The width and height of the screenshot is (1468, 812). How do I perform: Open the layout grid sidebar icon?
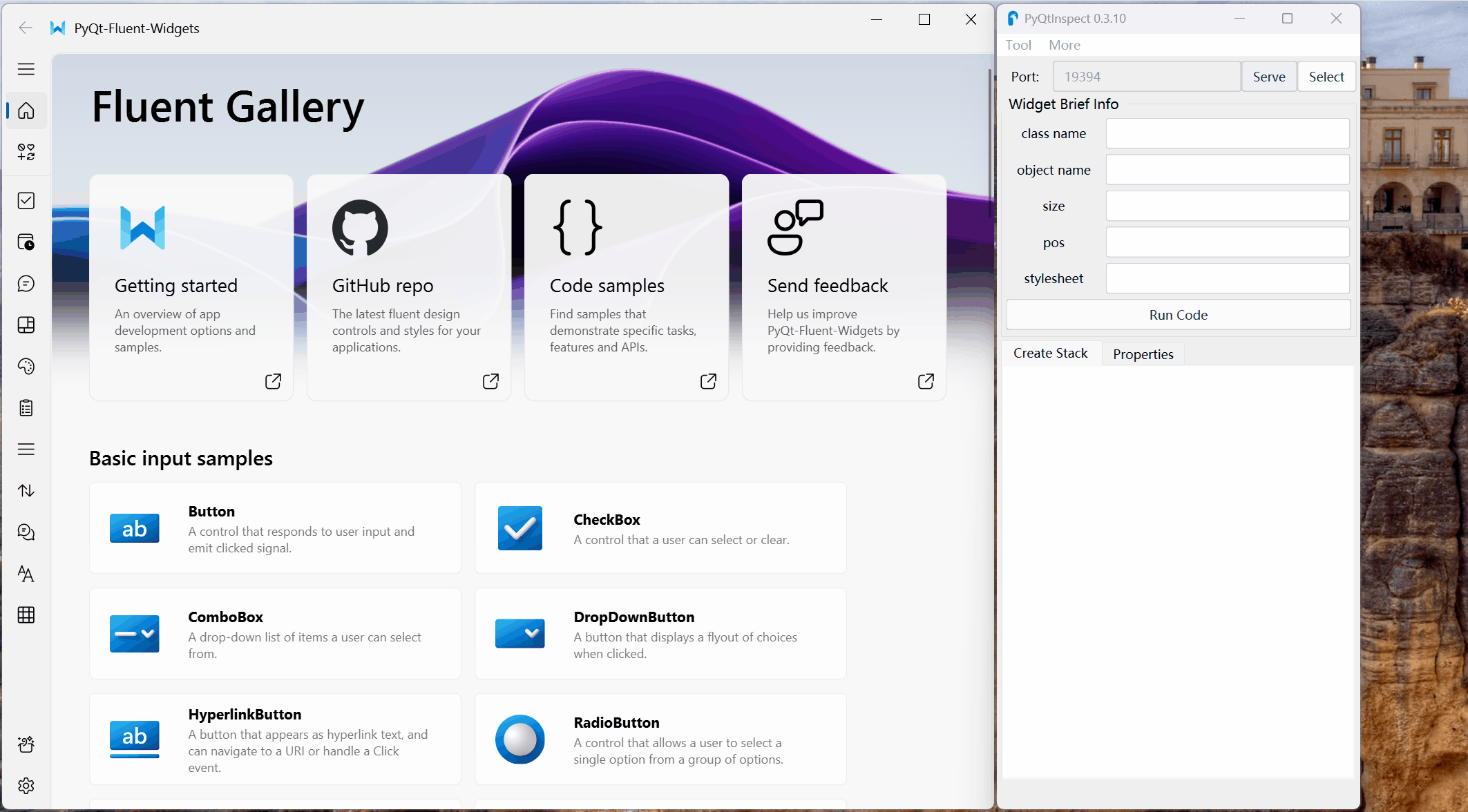click(x=26, y=325)
